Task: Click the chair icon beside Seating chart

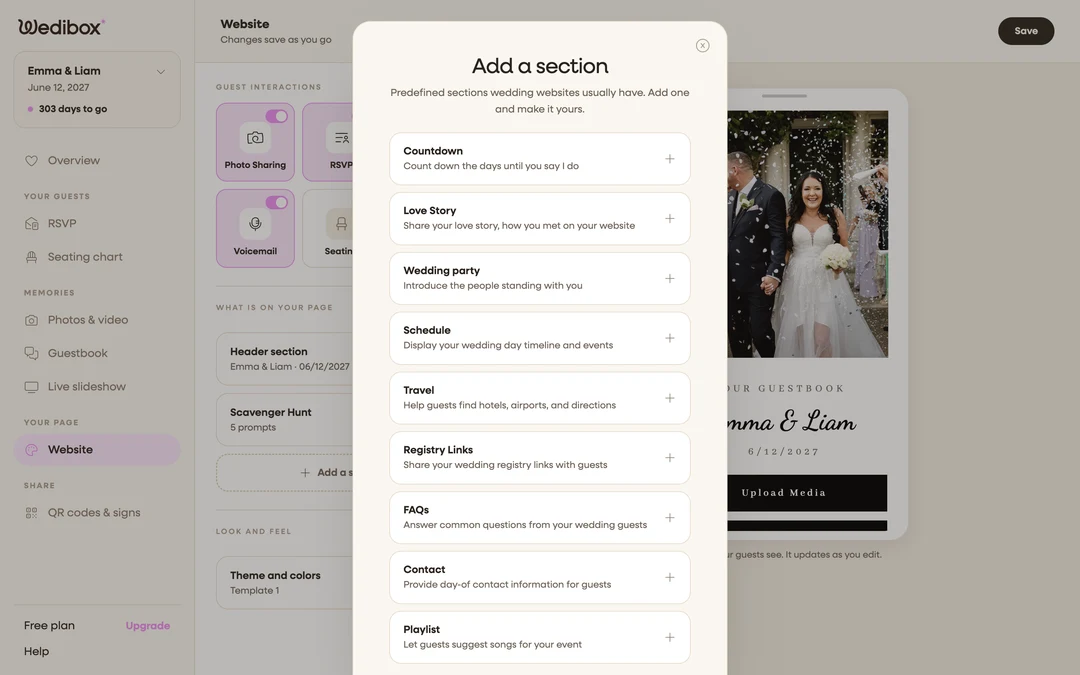Action: pyautogui.click(x=32, y=257)
